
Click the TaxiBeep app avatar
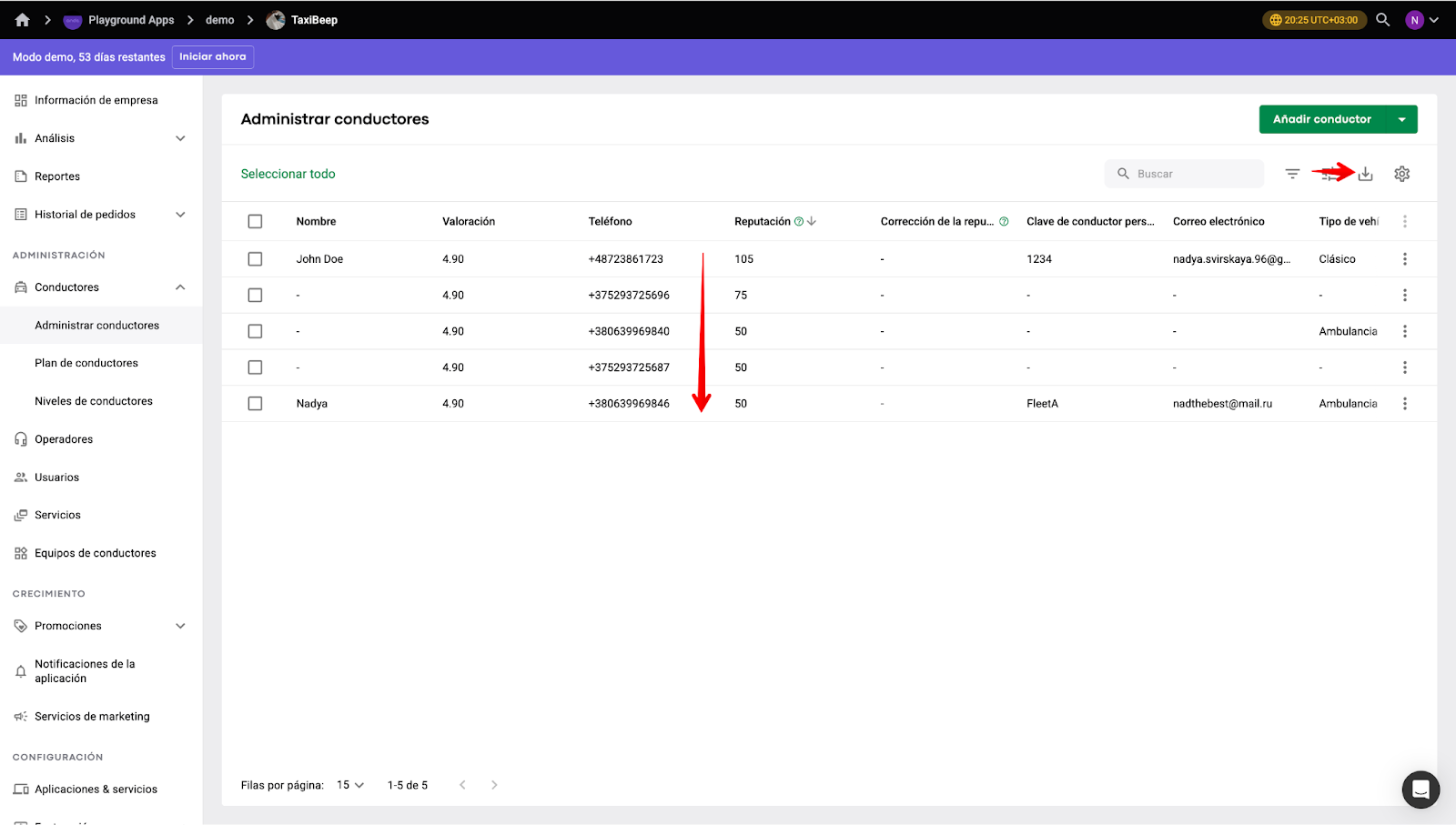point(276,20)
